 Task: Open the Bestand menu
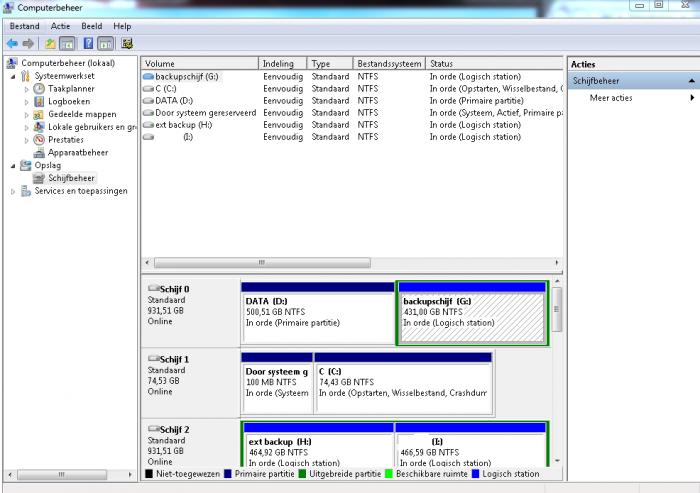pyautogui.click(x=24, y=25)
